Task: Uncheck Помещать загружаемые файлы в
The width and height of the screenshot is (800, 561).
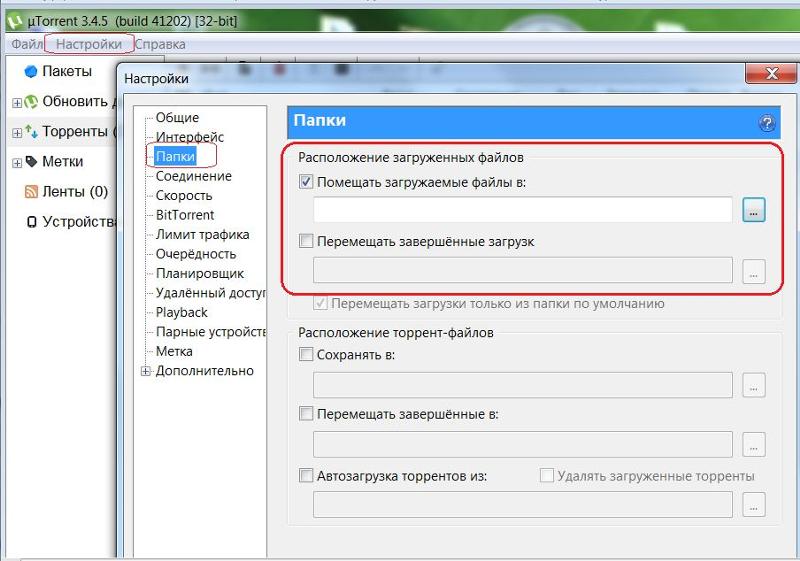Action: [x=306, y=182]
